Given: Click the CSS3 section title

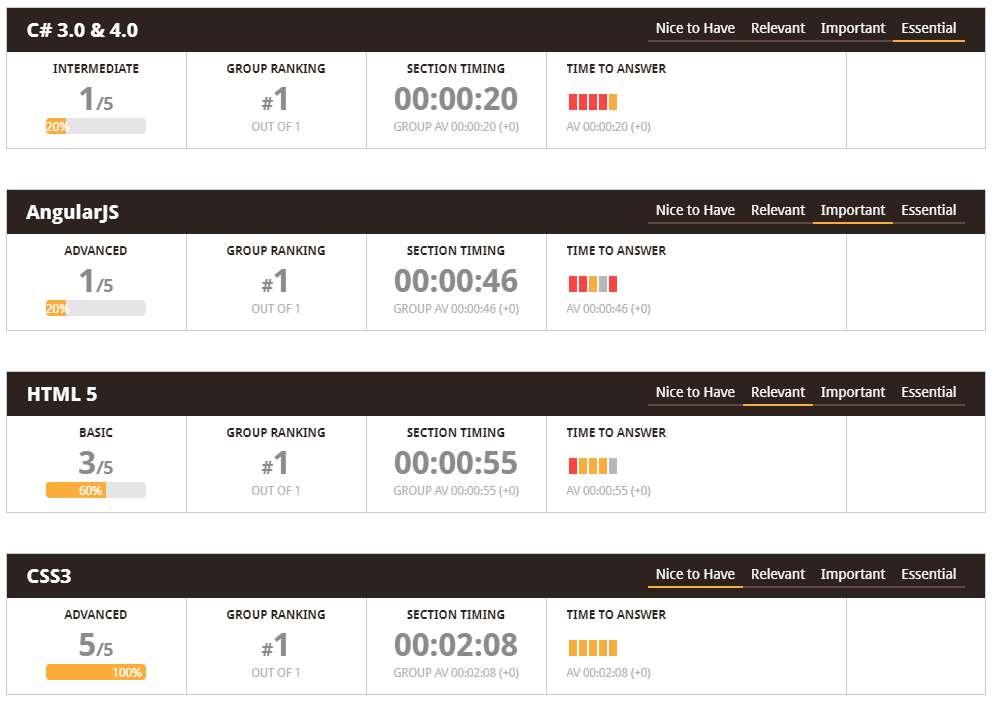Looking at the screenshot, I should tap(49, 576).
